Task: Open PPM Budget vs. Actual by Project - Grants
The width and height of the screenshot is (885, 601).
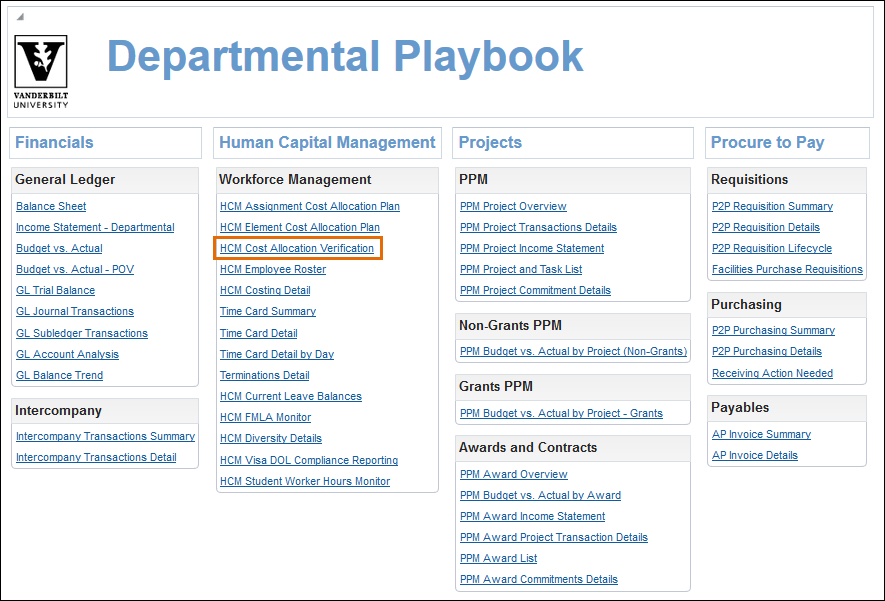Action: [561, 413]
